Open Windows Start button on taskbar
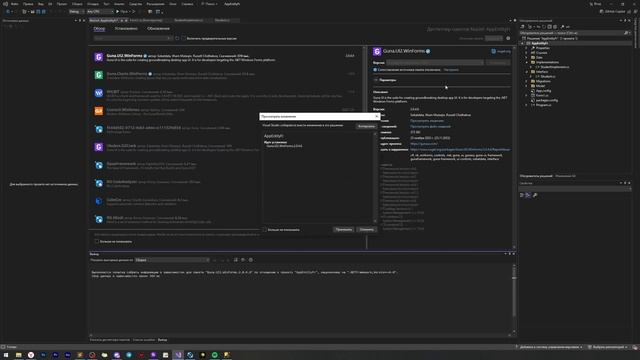This screenshot has width=640, height=360. (x=6, y=355)
